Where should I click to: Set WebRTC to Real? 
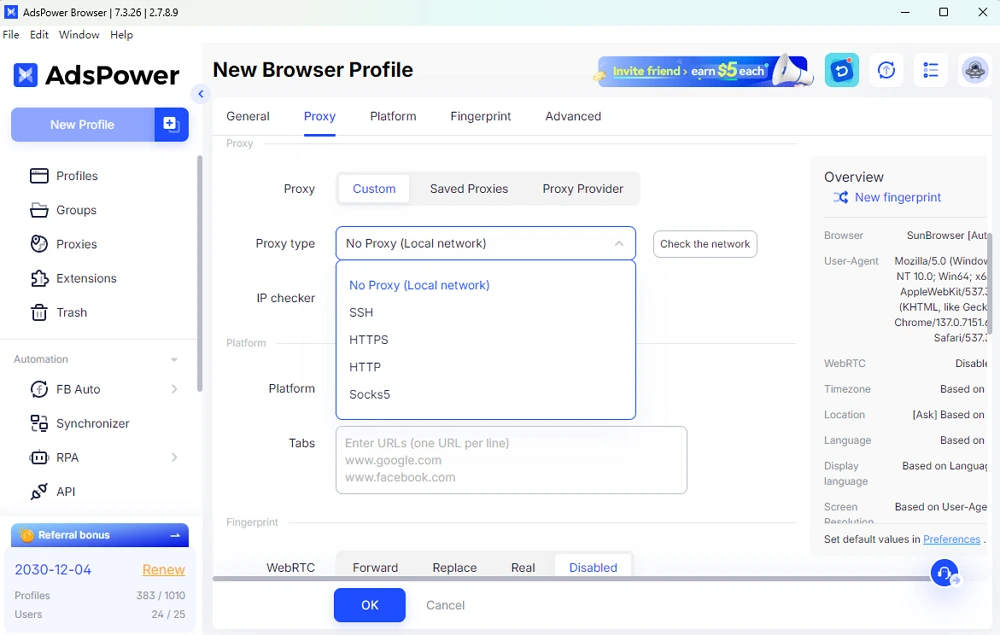point(523,567)
